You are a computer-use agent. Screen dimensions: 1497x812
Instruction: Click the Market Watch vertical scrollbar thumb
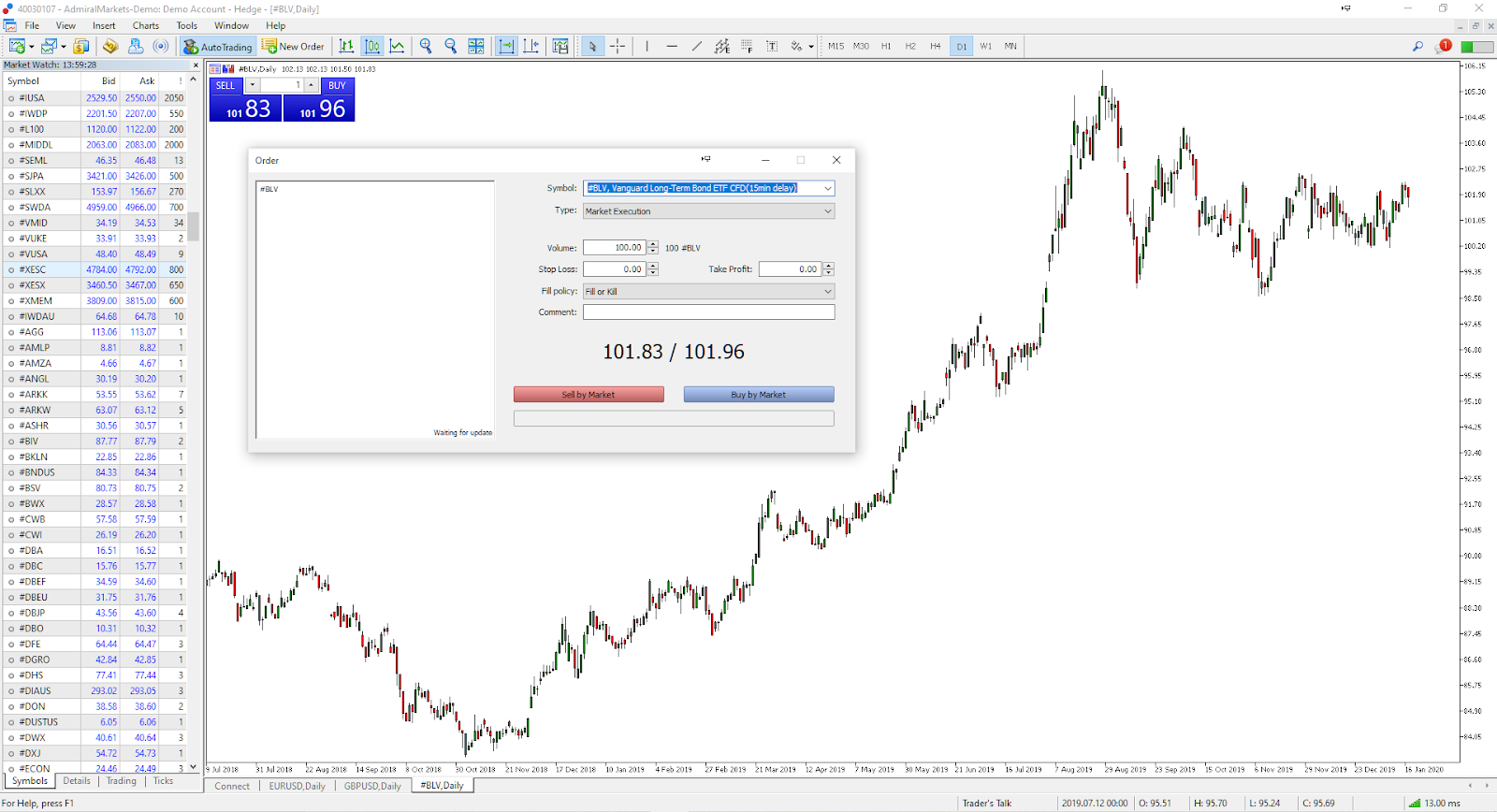[x=194, y=226]
